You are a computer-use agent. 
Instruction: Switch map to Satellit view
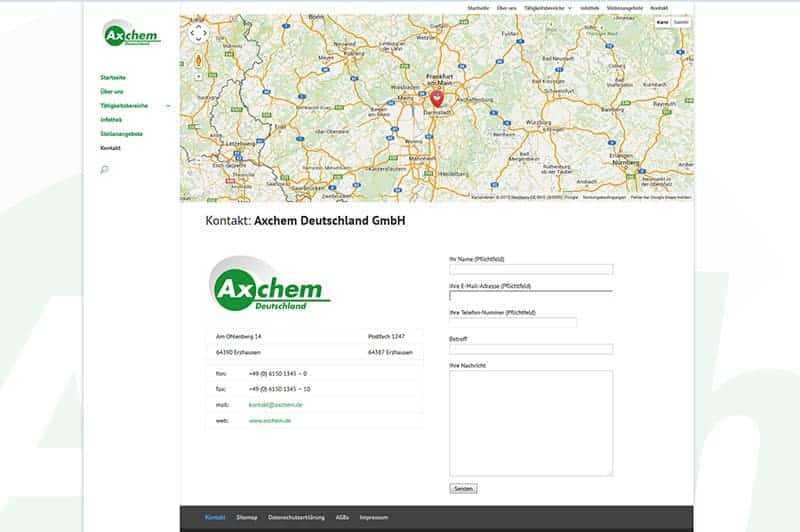point(681,22)
